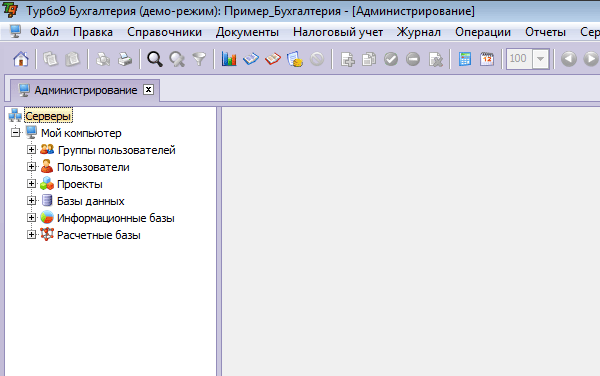
Task: Expand the Проекты tree node
Action: (31, 184)
